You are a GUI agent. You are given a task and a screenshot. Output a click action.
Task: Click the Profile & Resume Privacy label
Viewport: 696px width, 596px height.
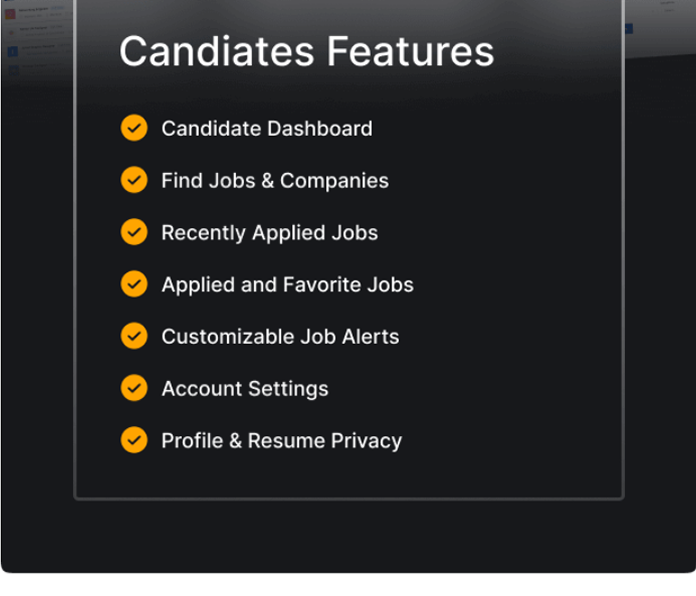click(281, 440)
